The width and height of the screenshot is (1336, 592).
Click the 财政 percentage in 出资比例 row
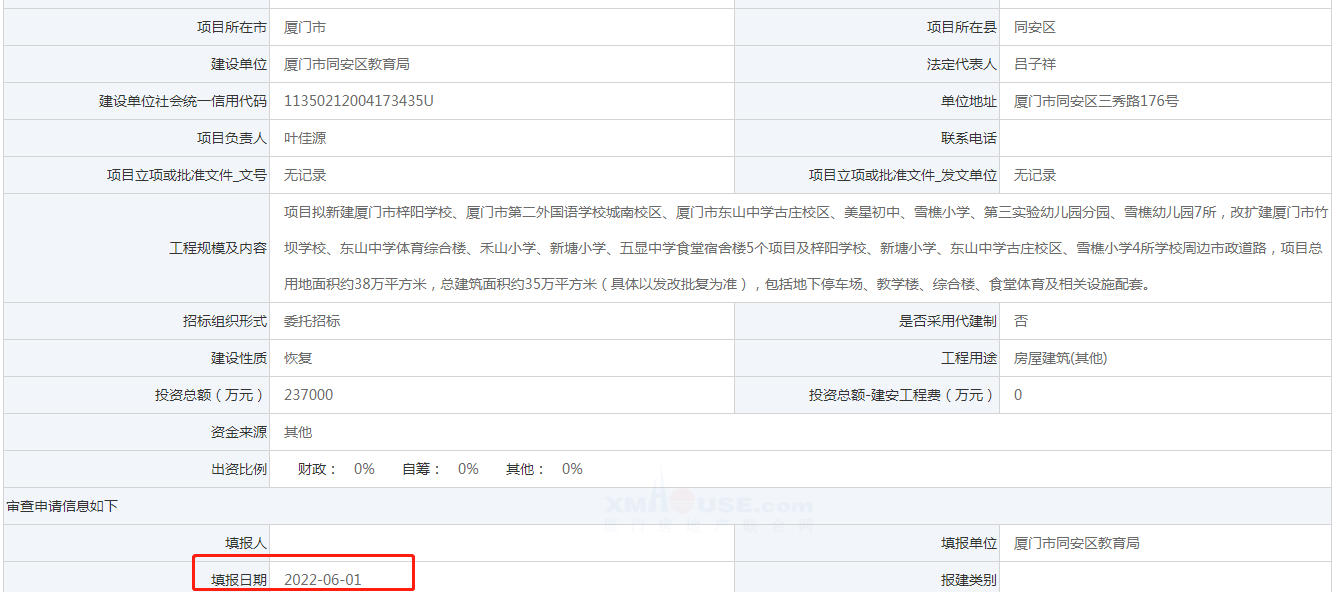coord(364,469)
